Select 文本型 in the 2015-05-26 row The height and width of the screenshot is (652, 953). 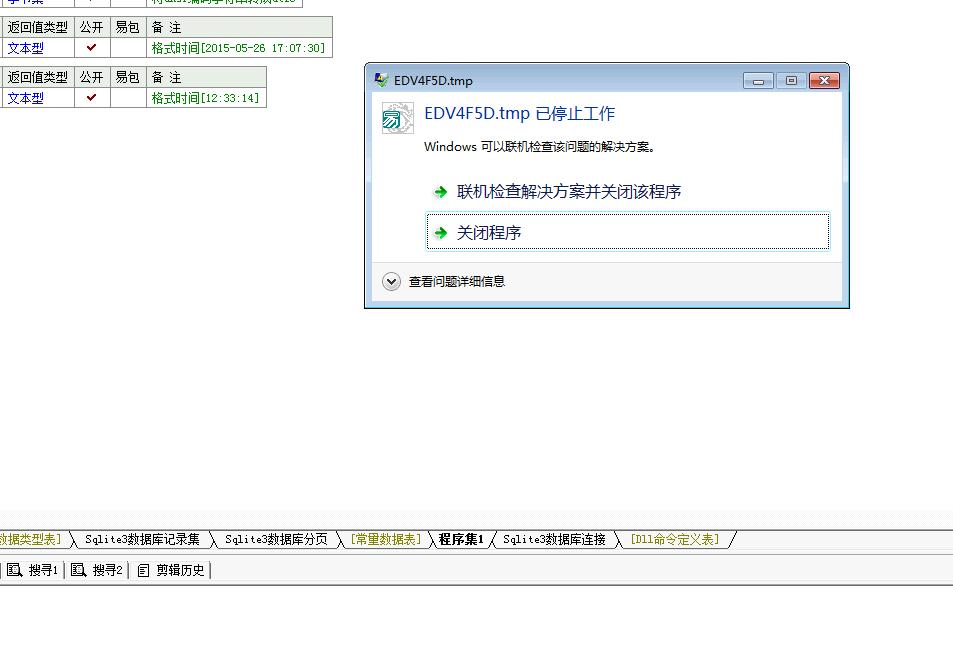pyautogui.click(x=26, y=48)
